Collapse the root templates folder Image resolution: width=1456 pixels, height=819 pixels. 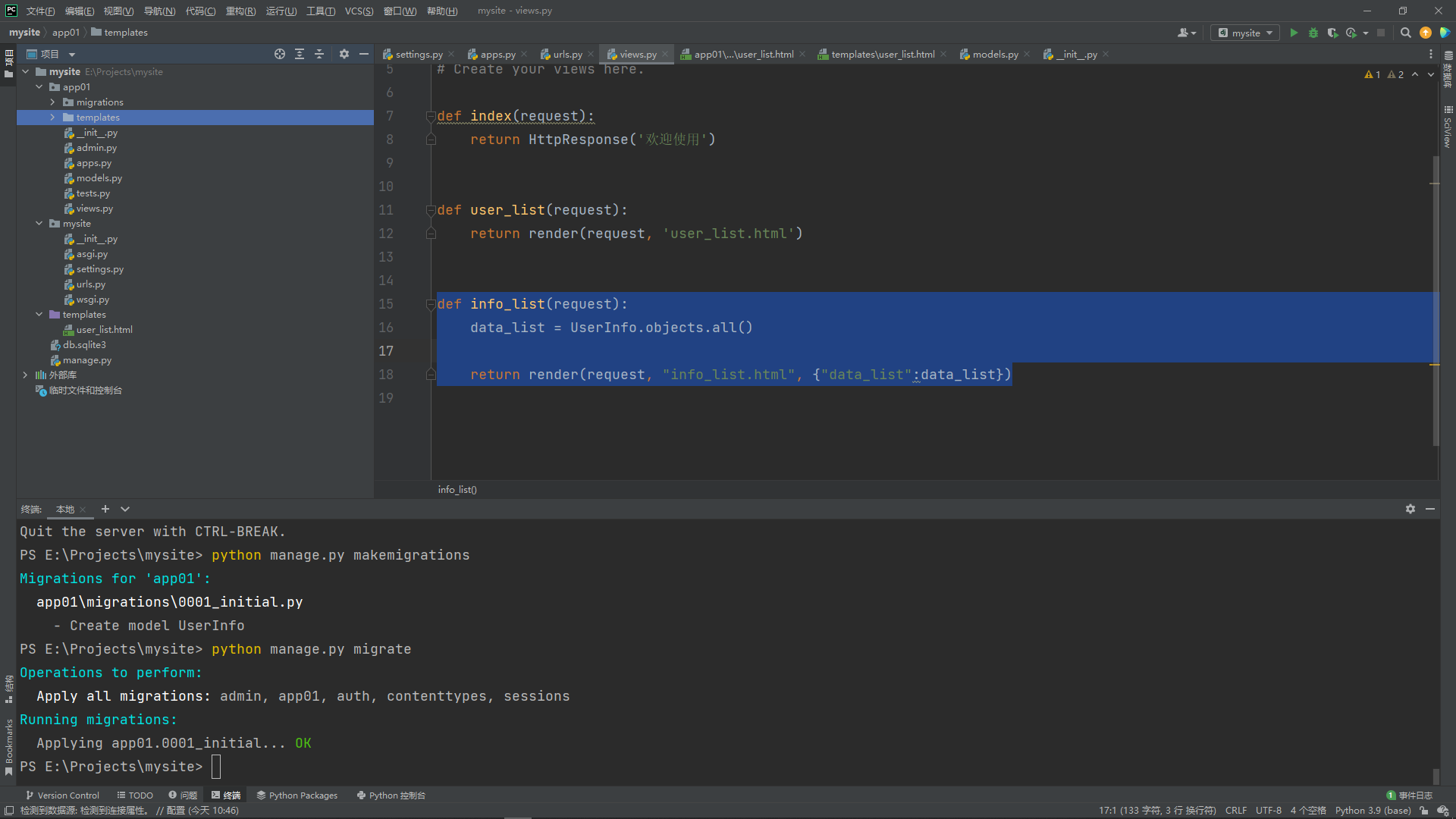(39, 315)
